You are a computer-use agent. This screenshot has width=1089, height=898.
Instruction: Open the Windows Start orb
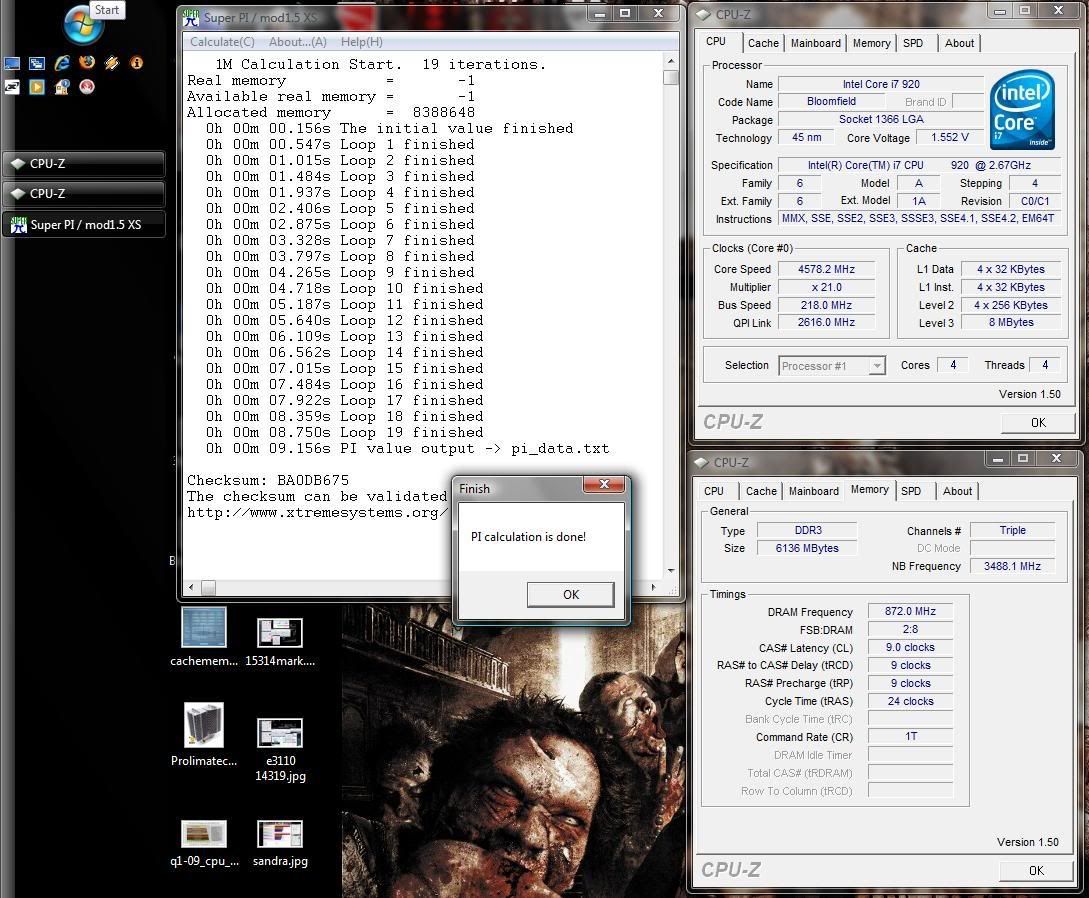click(x=83, y=24)
